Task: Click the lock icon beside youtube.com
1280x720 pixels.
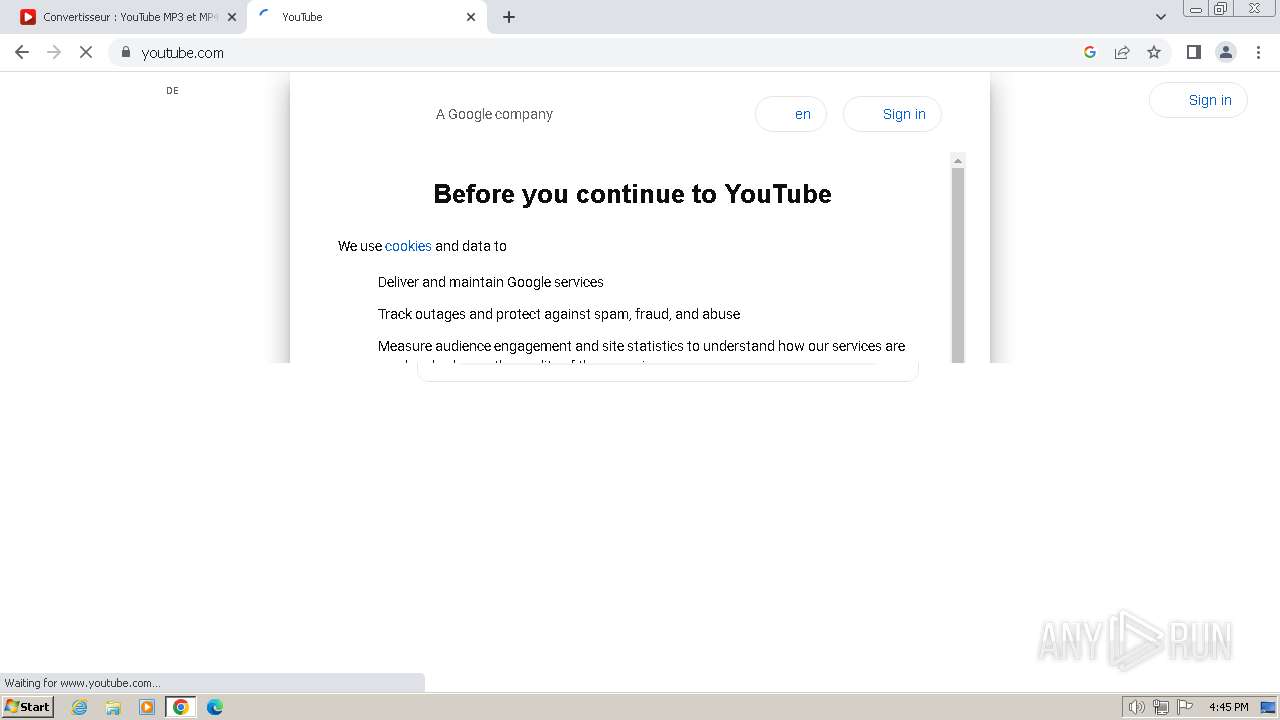Action: coord(126,52)
